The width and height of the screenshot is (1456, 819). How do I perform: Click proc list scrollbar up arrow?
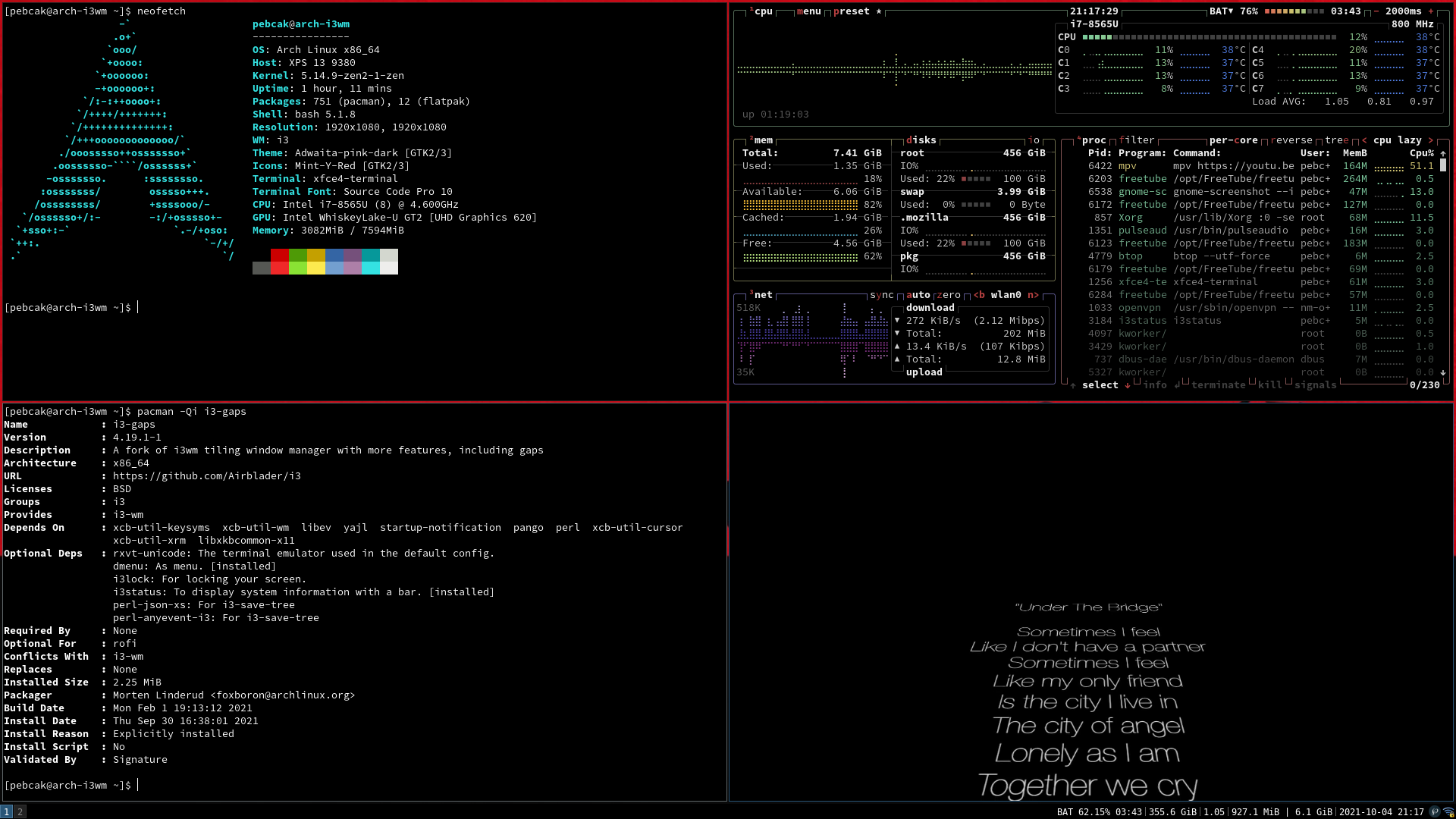point(1443,153)
